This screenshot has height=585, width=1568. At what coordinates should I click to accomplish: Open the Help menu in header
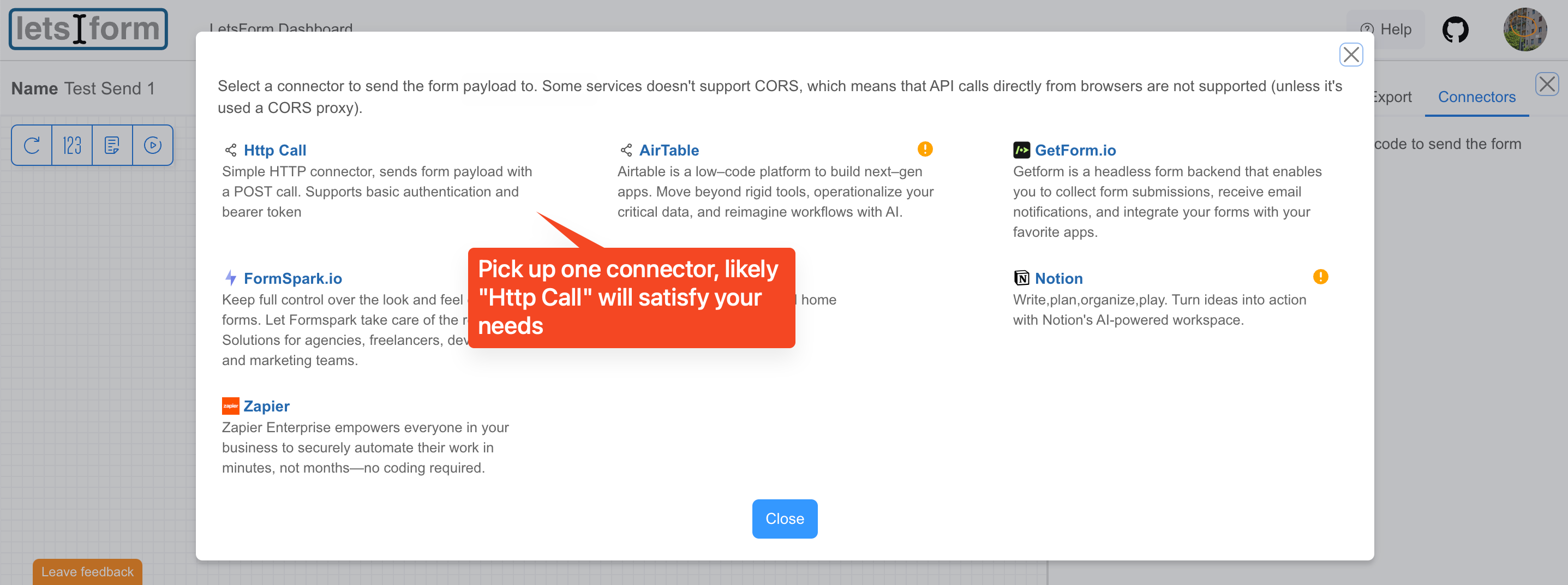point(1387,29)
